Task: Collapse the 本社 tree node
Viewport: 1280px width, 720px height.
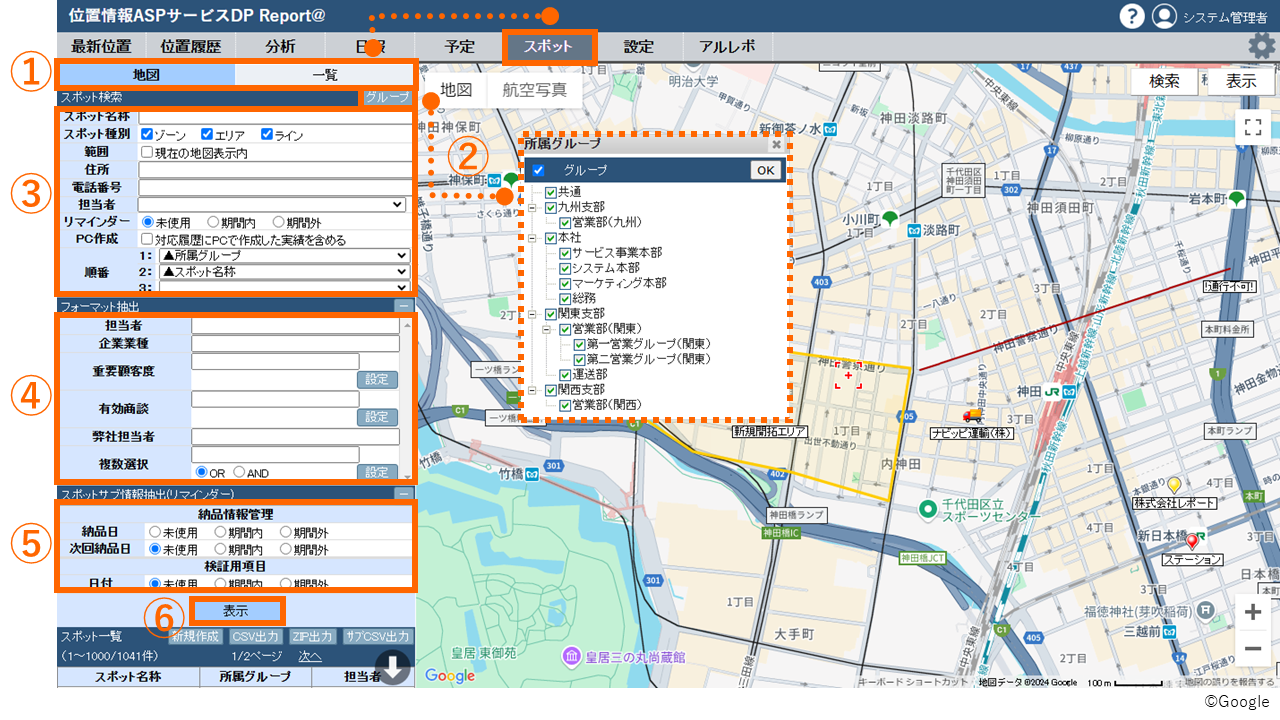Action: click(533, 238)
